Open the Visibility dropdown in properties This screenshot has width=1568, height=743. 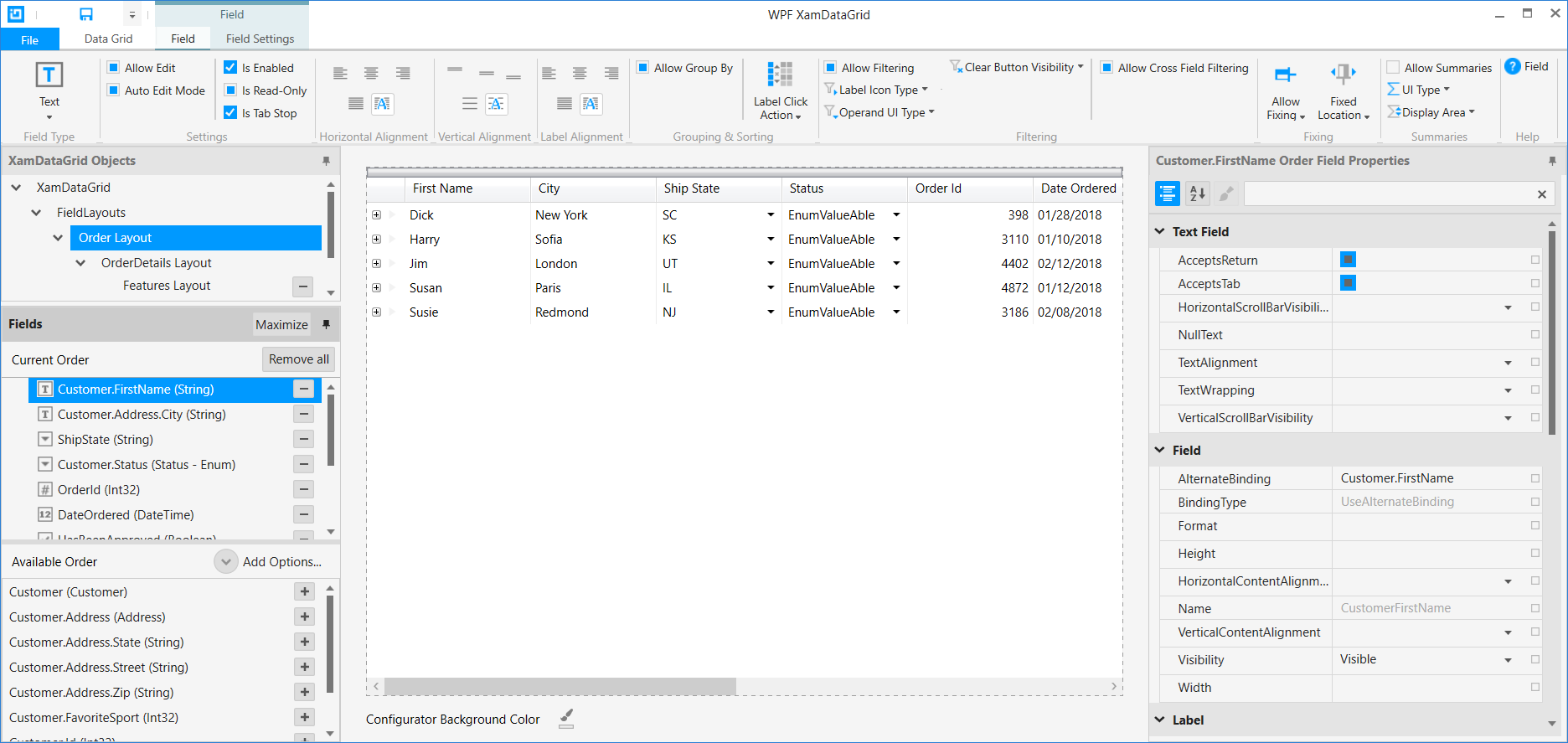(x=1508, y=660)
